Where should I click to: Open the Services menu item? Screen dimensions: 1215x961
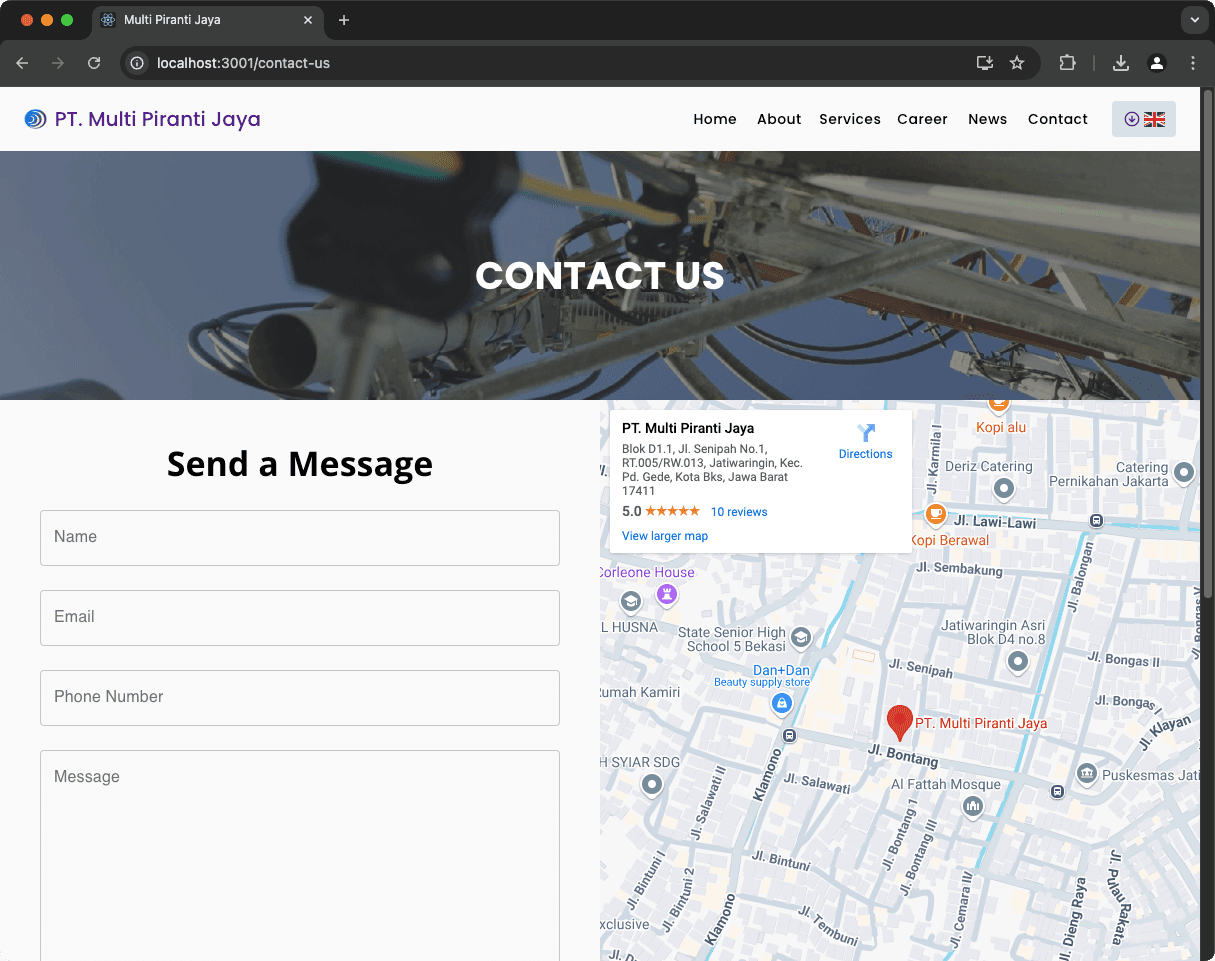(850, 119)
